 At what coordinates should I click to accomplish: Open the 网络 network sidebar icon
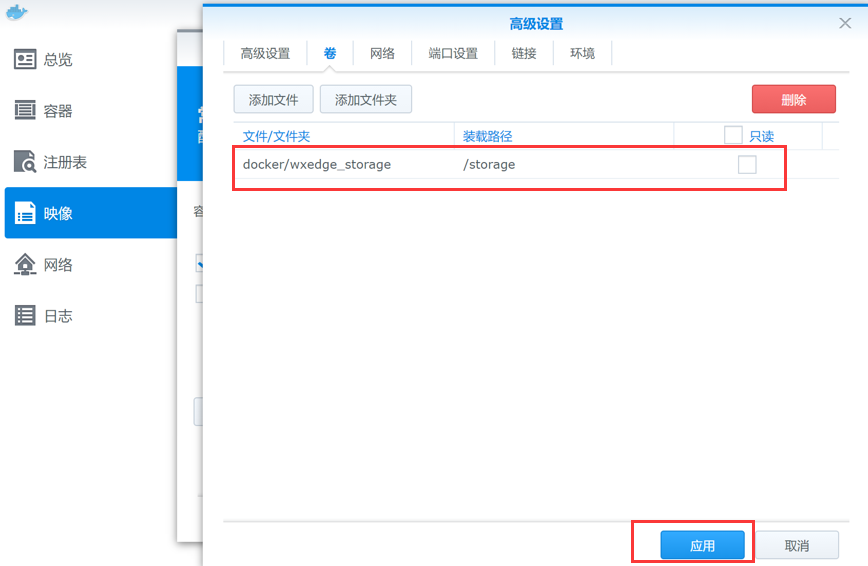[25, 265]
